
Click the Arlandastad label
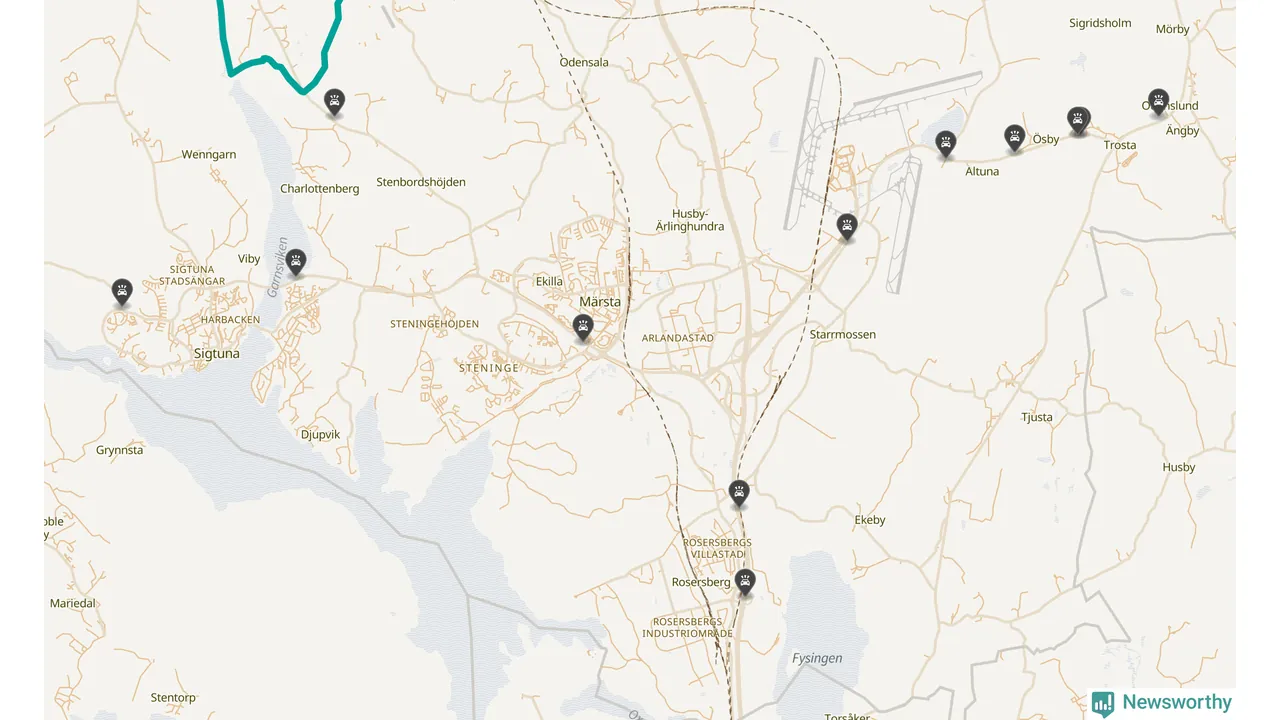click(678, 338)
